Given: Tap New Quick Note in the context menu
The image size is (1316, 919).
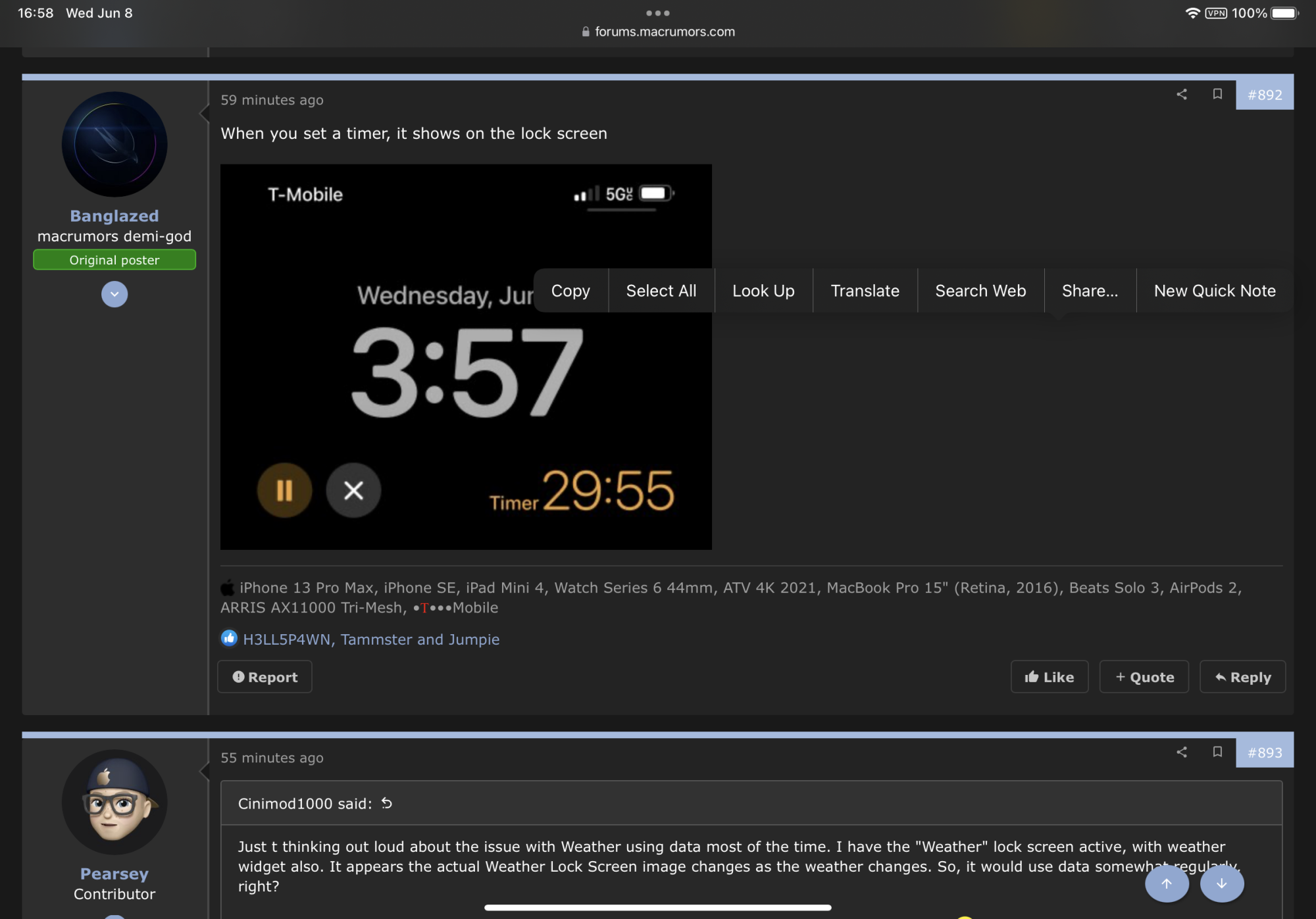Looking at the screenshot, I should (x=1215, y=291).
